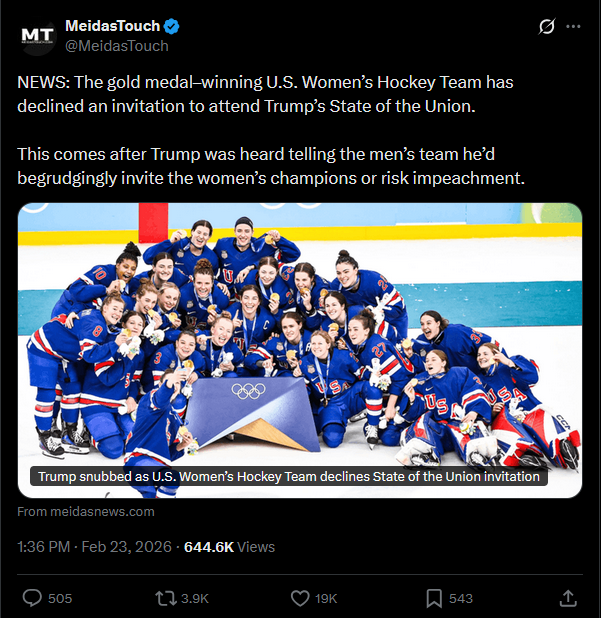The height and width of the screenshot is (618, 601).
Task: Click the share upload icon
Action: coord(567,598)
